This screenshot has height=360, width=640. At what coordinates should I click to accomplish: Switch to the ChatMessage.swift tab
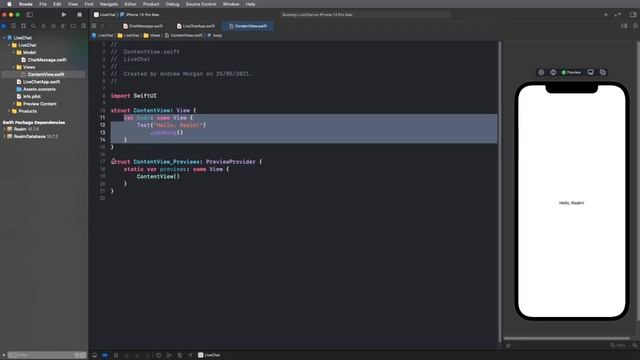coord(143,26)
